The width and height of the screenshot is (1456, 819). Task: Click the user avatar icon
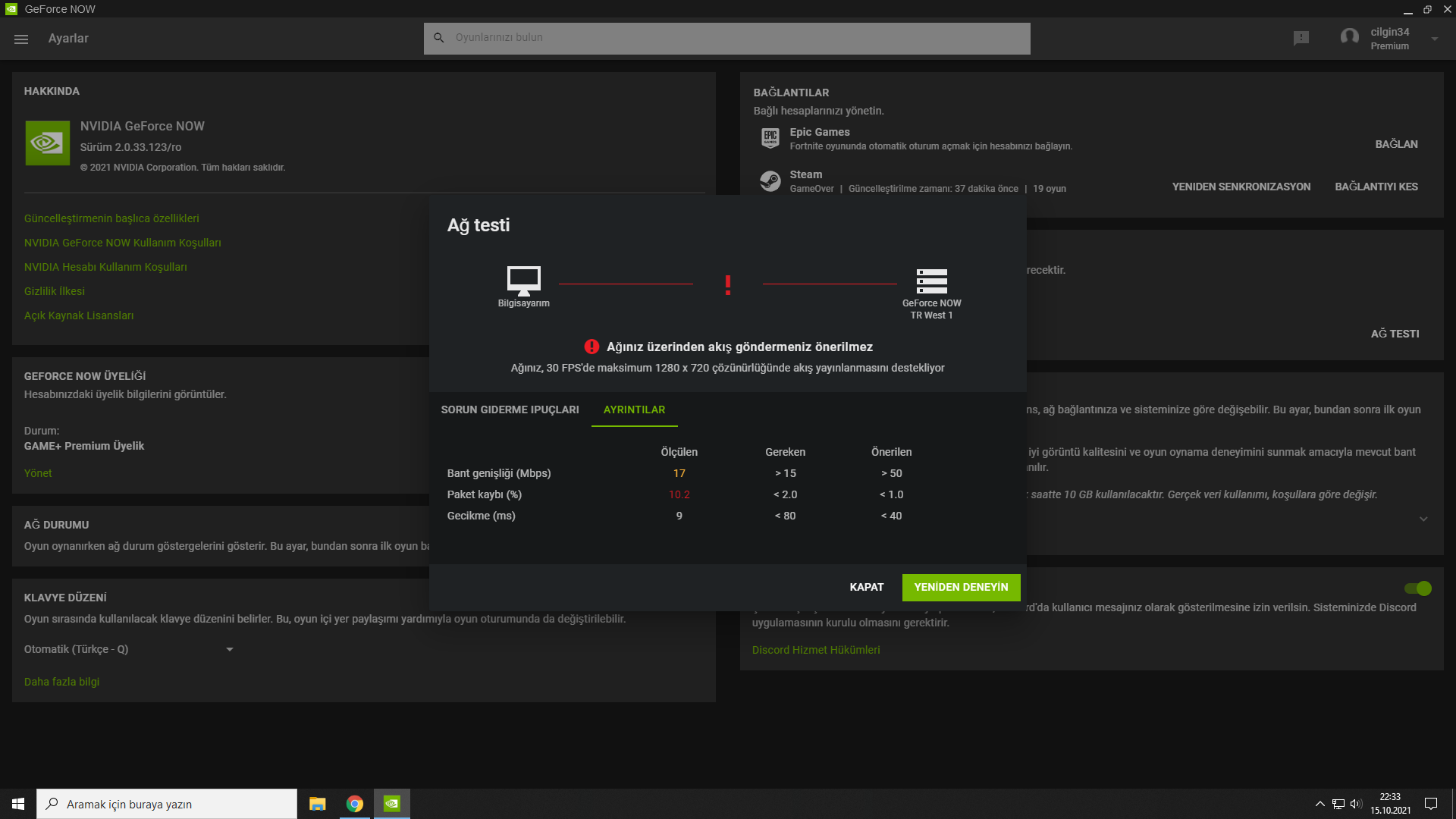[x=1350, y=37]
